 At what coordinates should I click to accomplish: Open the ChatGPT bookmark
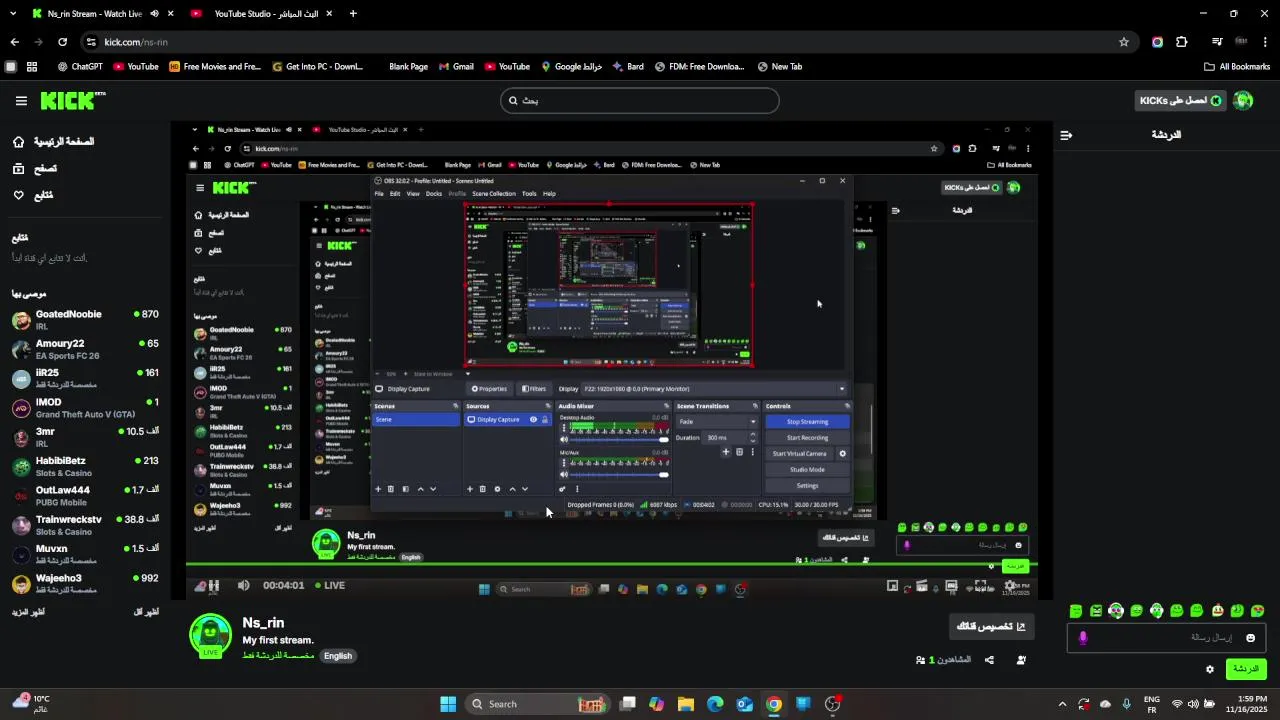(x=80, y=67)
